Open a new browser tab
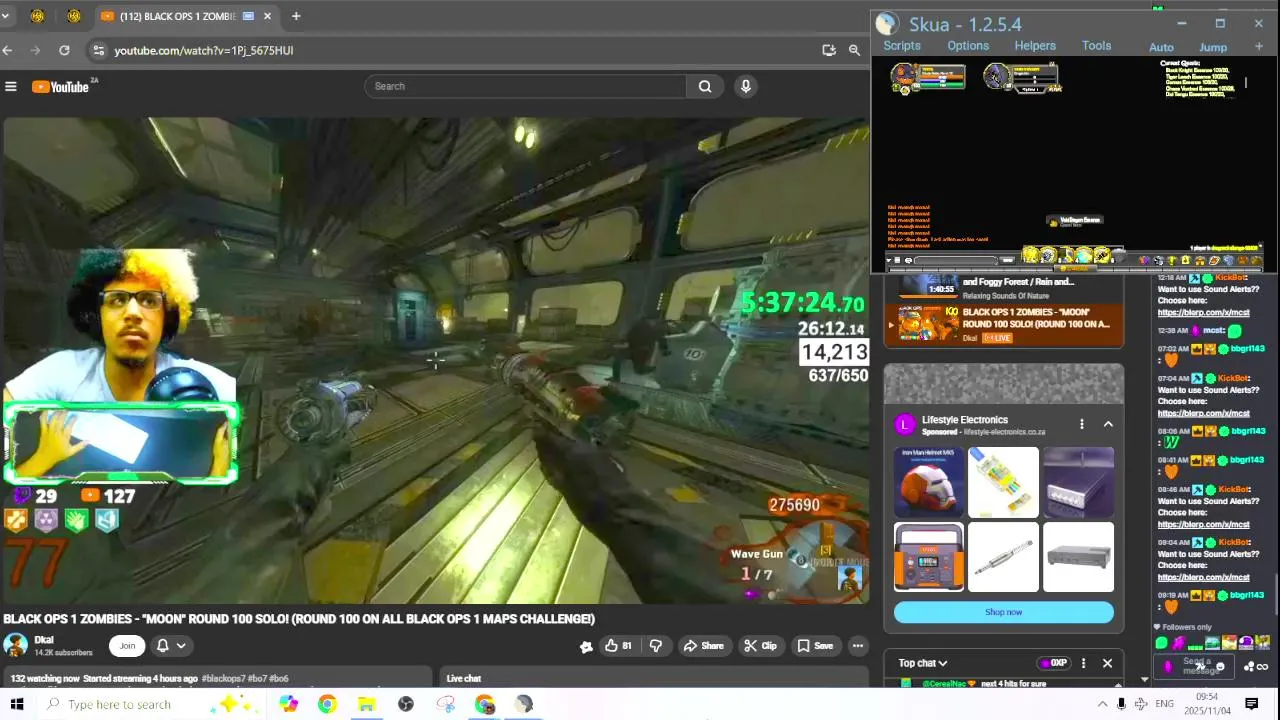1280x720 pixels. pyautogui.click(x=296, y=16)
